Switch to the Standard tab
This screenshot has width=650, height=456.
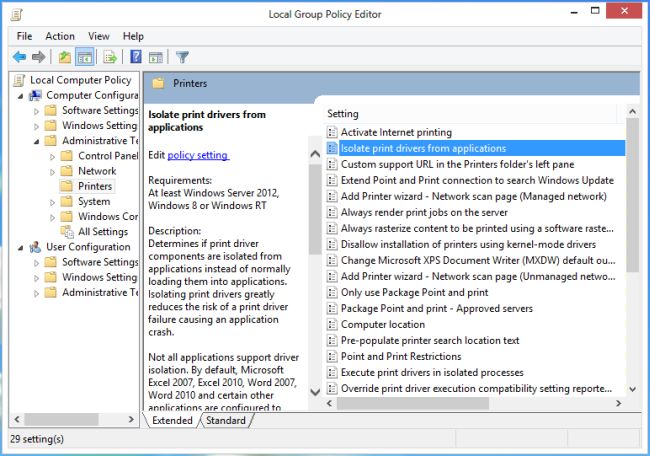pos(226,420)
